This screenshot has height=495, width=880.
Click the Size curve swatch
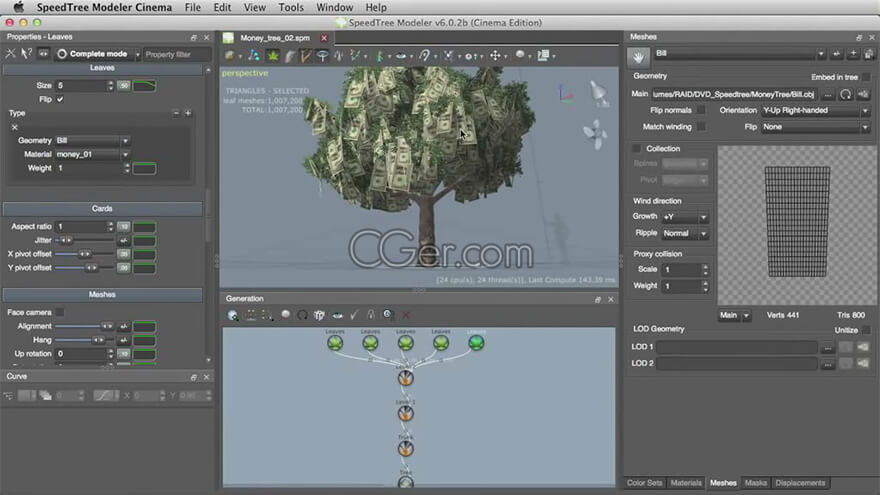tap(144, 85)
